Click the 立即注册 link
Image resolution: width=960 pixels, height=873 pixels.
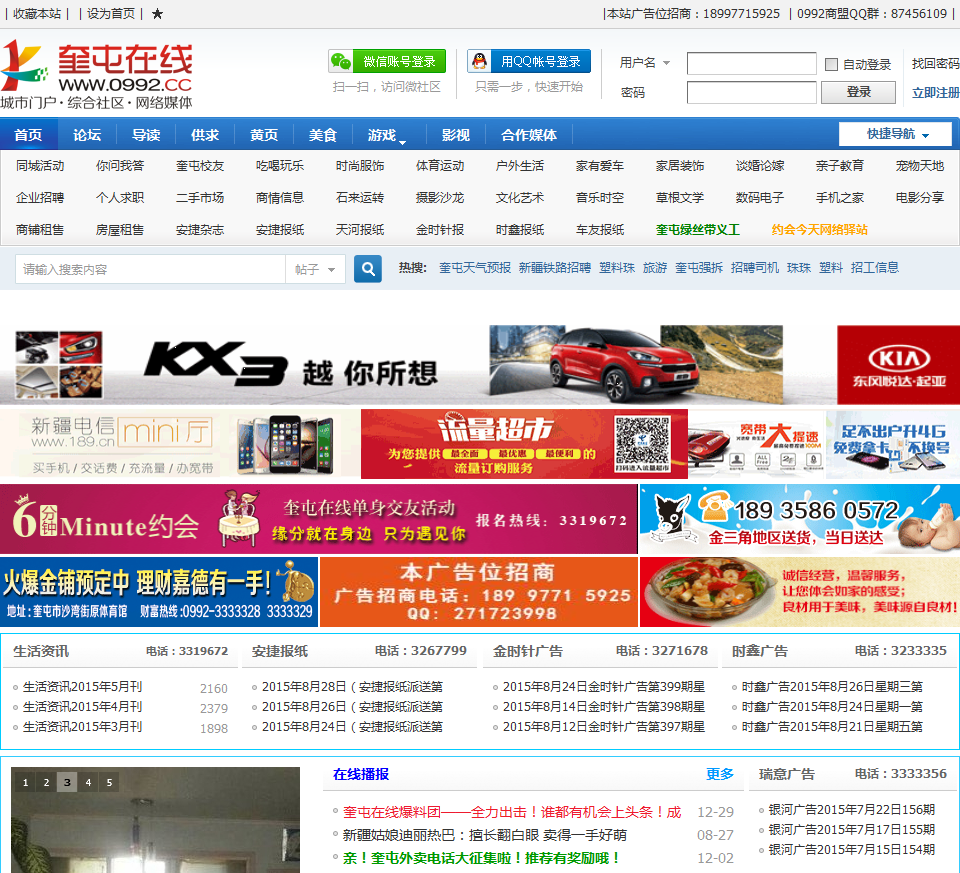click(x=935, y=92)
